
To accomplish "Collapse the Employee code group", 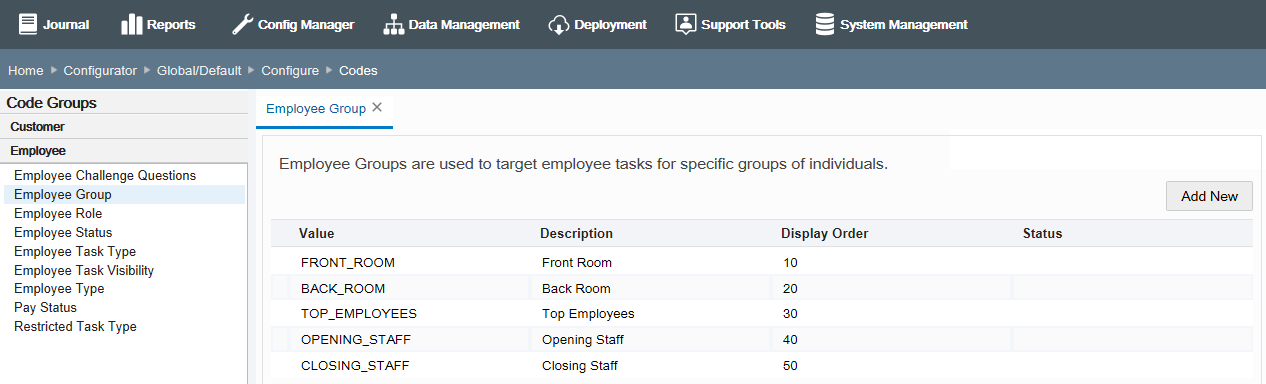I will [x=124, y=151].
